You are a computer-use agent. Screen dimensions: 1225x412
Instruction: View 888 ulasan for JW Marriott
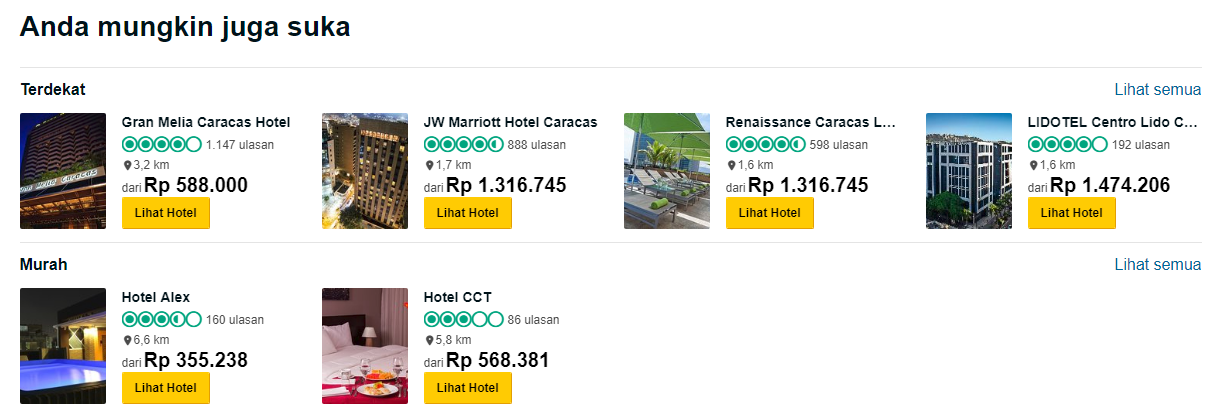[x=536, y=145]
